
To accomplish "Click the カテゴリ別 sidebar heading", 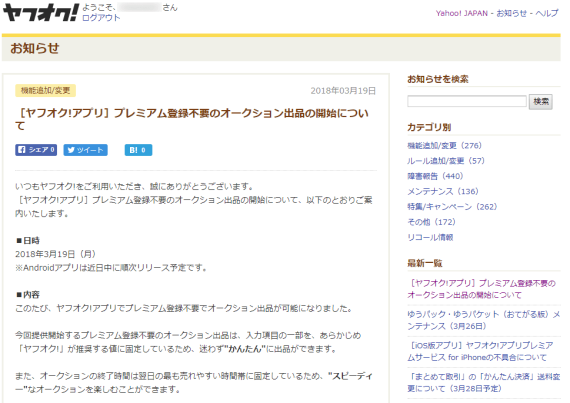I will (429, 128).
